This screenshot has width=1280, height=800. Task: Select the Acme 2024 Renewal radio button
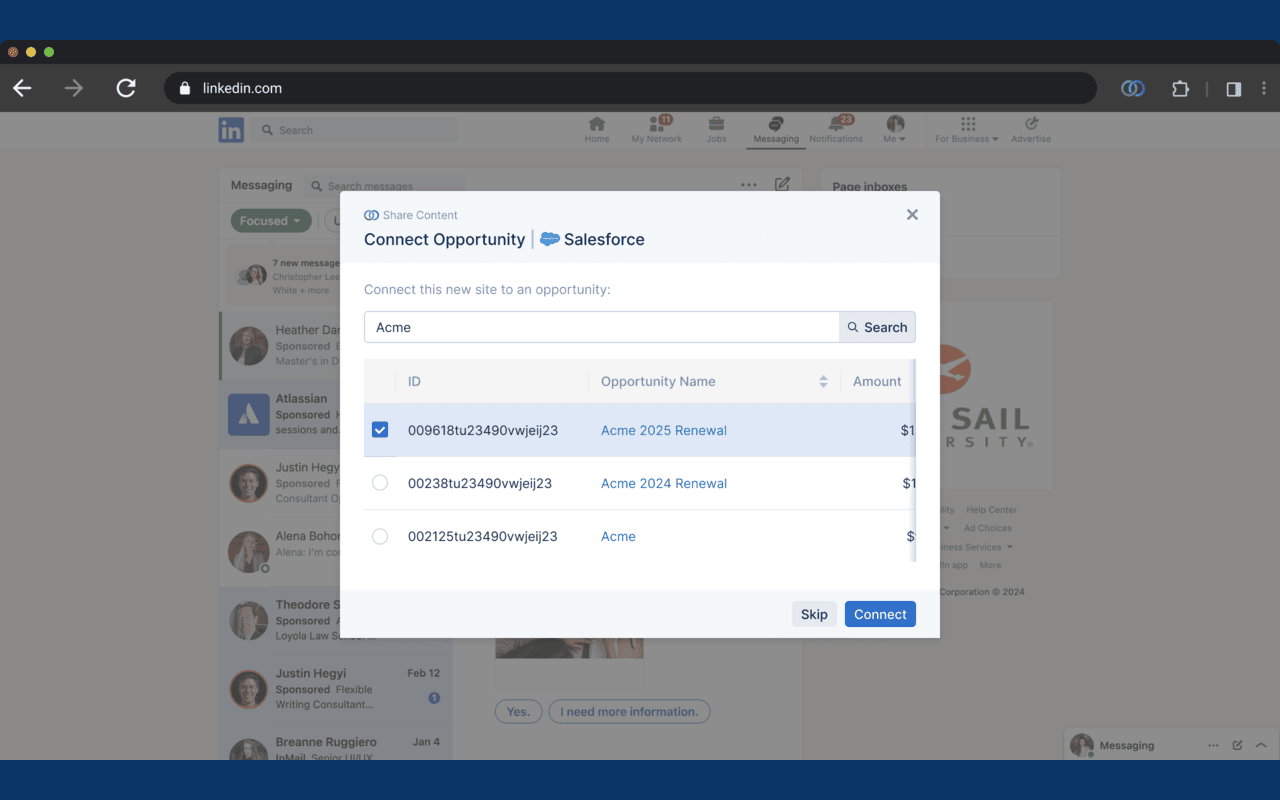tap(380, 483)
